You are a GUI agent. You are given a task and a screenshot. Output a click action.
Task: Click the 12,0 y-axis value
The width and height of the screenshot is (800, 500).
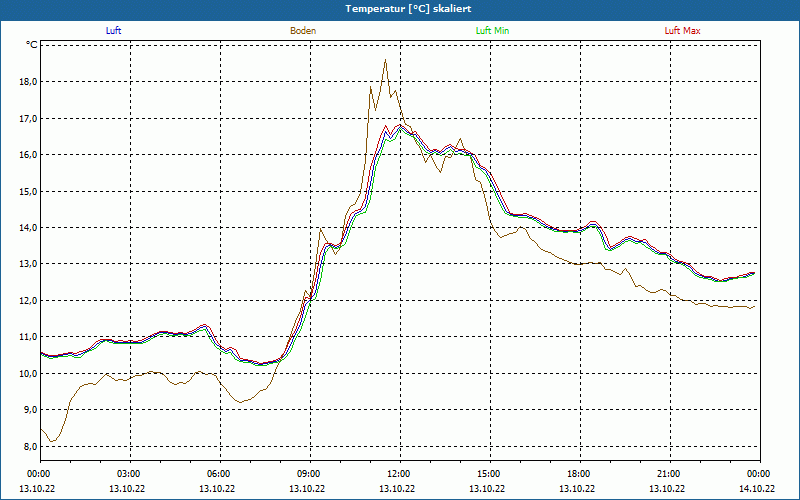[x=29, y=301]
